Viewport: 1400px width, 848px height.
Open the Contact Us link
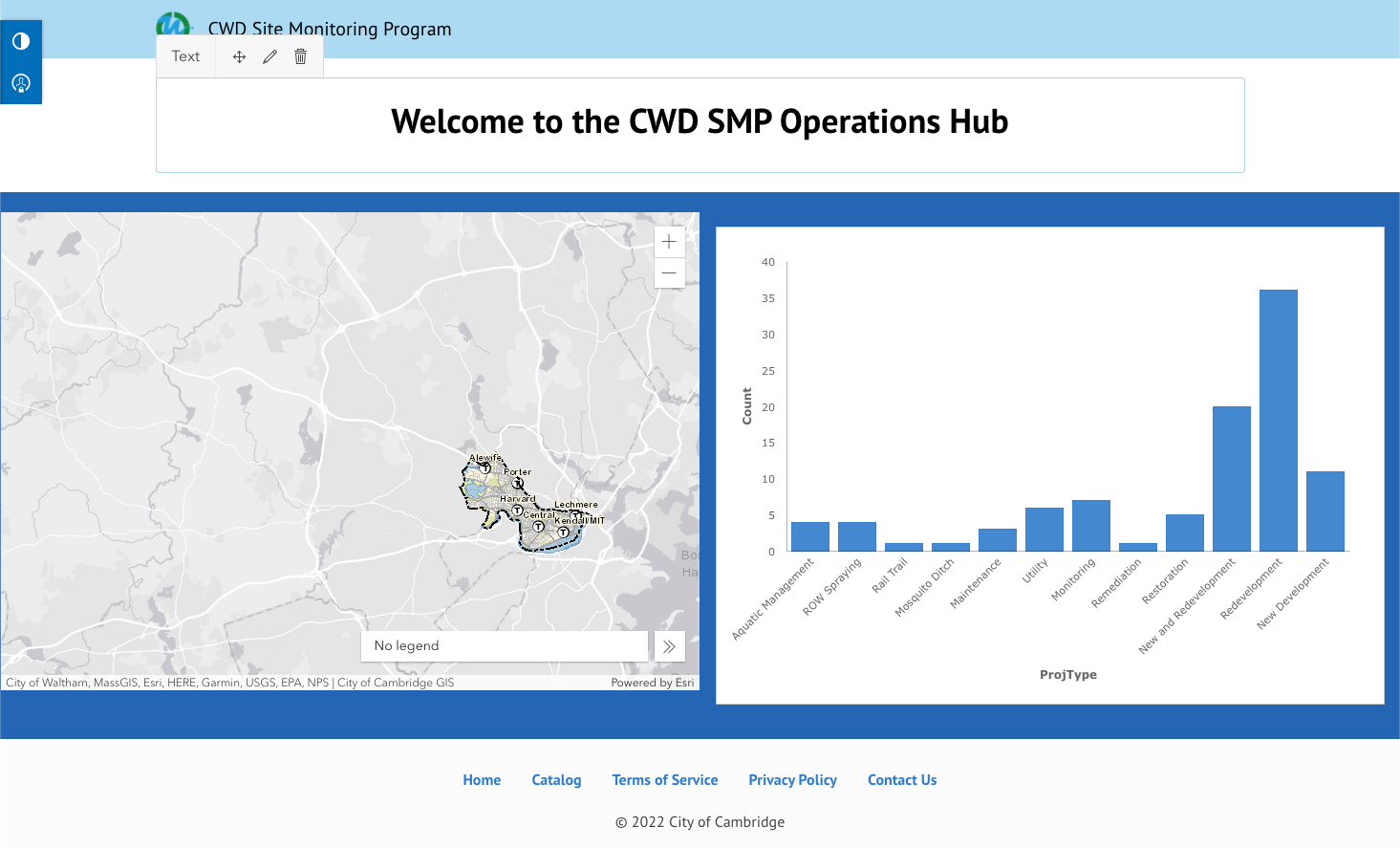click(902, 780)
